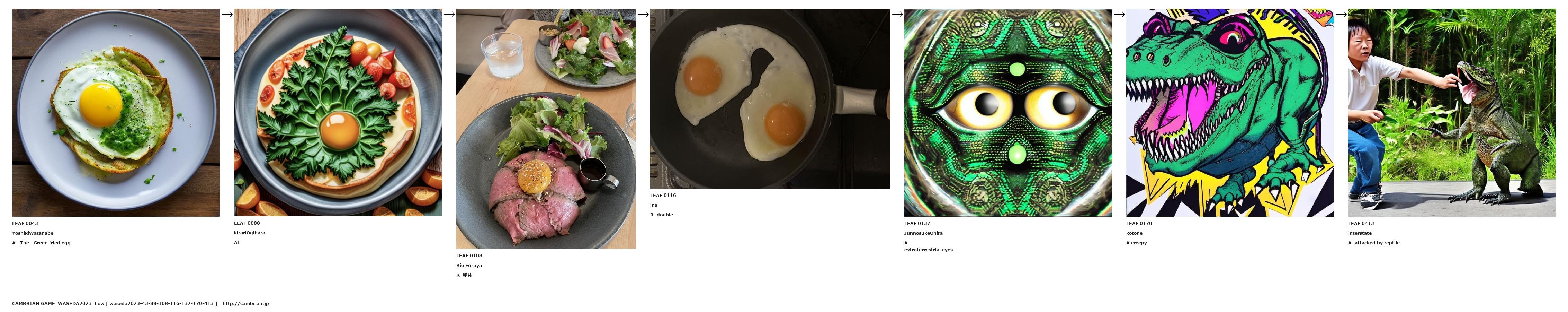This screenshot has height=312, width=1568.
Task: Click the arrow after the two fried eggs photo
Action: pyautogui.click(x=897, y=15)
